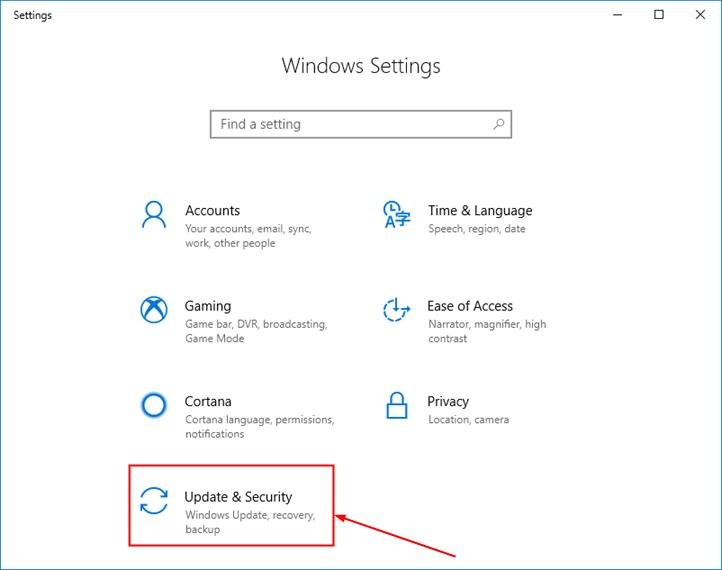Viewport: 722px width, 570px height.
Task: Focus the "Find a setting" search field
Action: coord(361,124)
